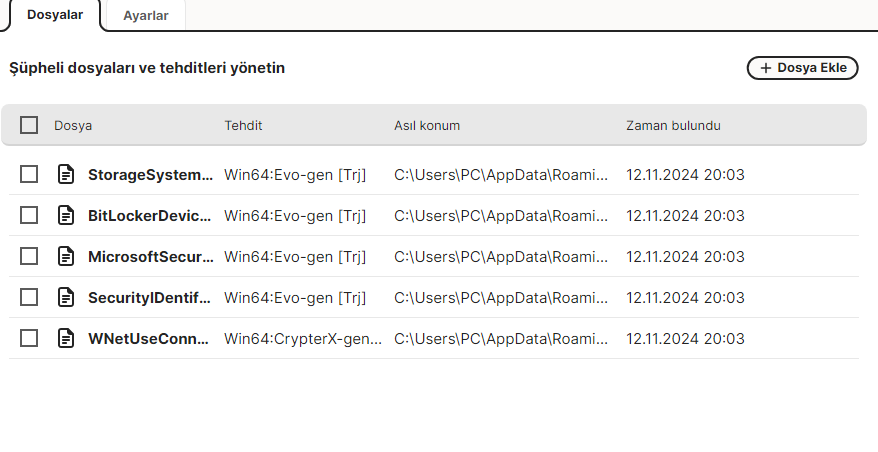
Task: Click the StorageSystem file document icon
Action: pos(66,174)
